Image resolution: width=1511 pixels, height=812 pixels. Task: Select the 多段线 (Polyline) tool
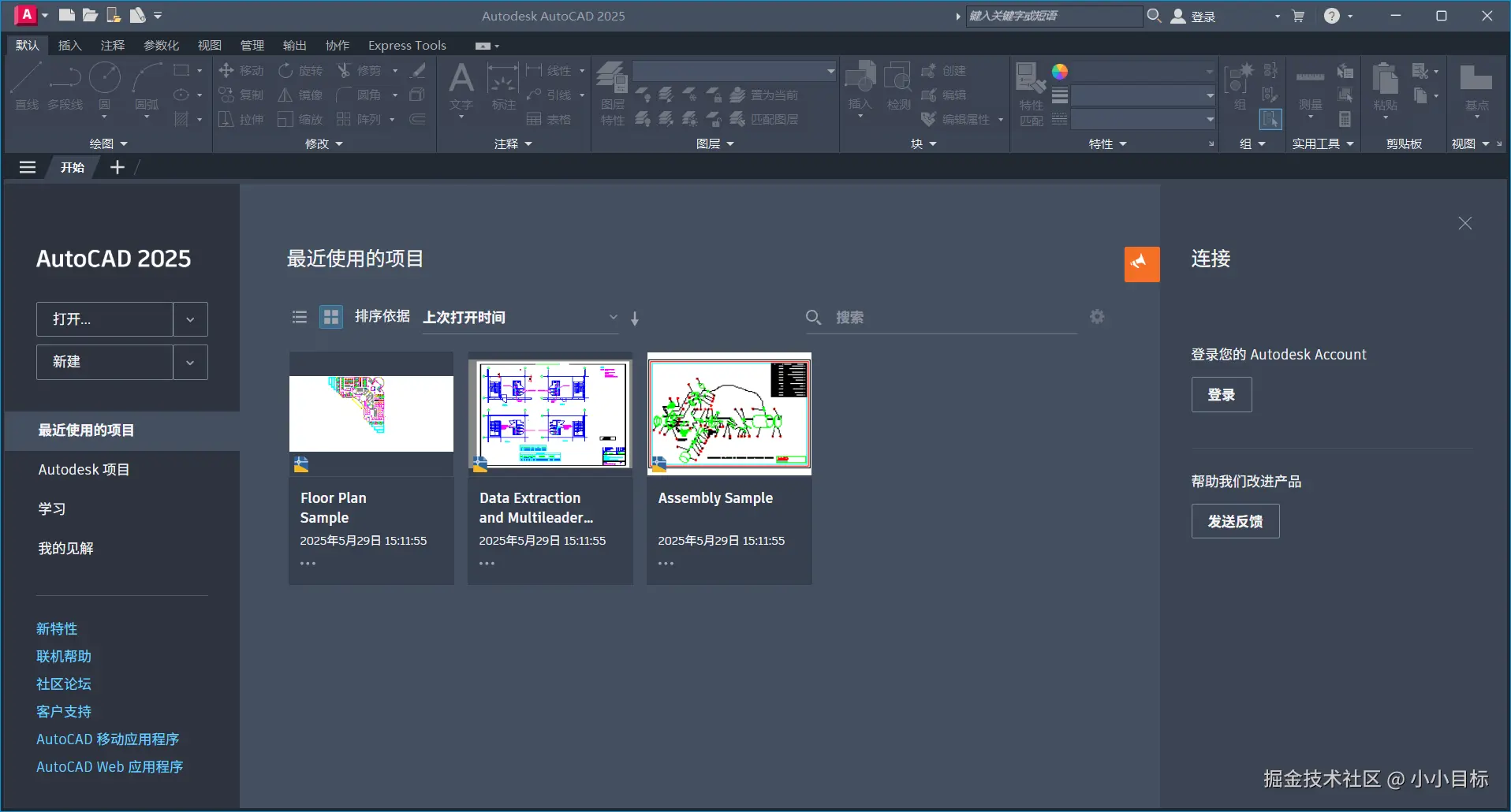tap(65, 87)
